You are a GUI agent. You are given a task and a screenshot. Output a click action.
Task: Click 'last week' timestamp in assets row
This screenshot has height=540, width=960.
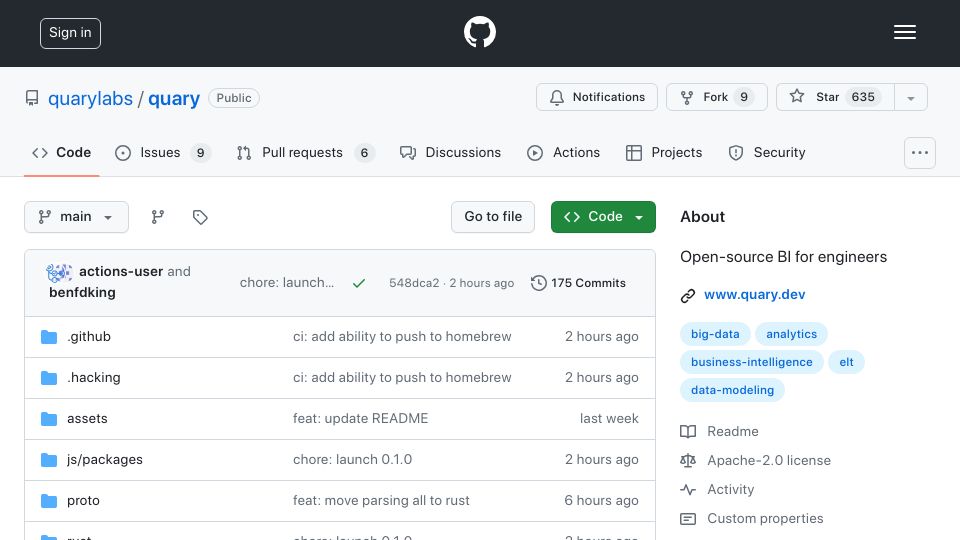609,419
